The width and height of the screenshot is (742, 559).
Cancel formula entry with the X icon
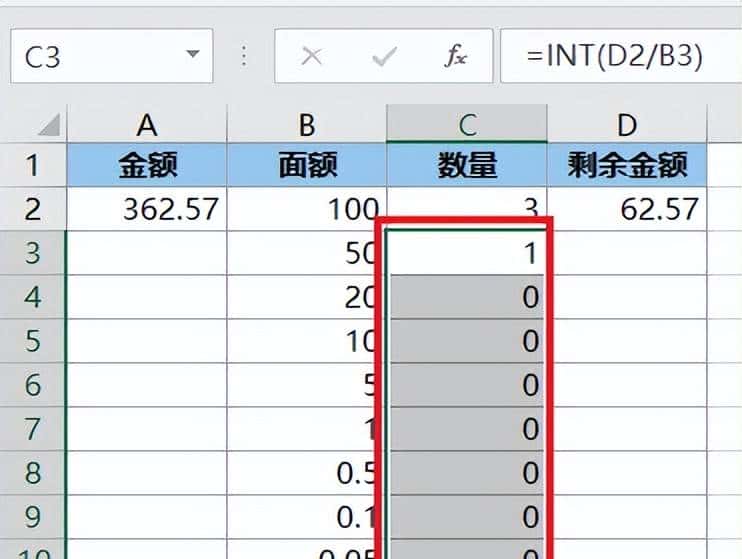(x=311, y=56)
